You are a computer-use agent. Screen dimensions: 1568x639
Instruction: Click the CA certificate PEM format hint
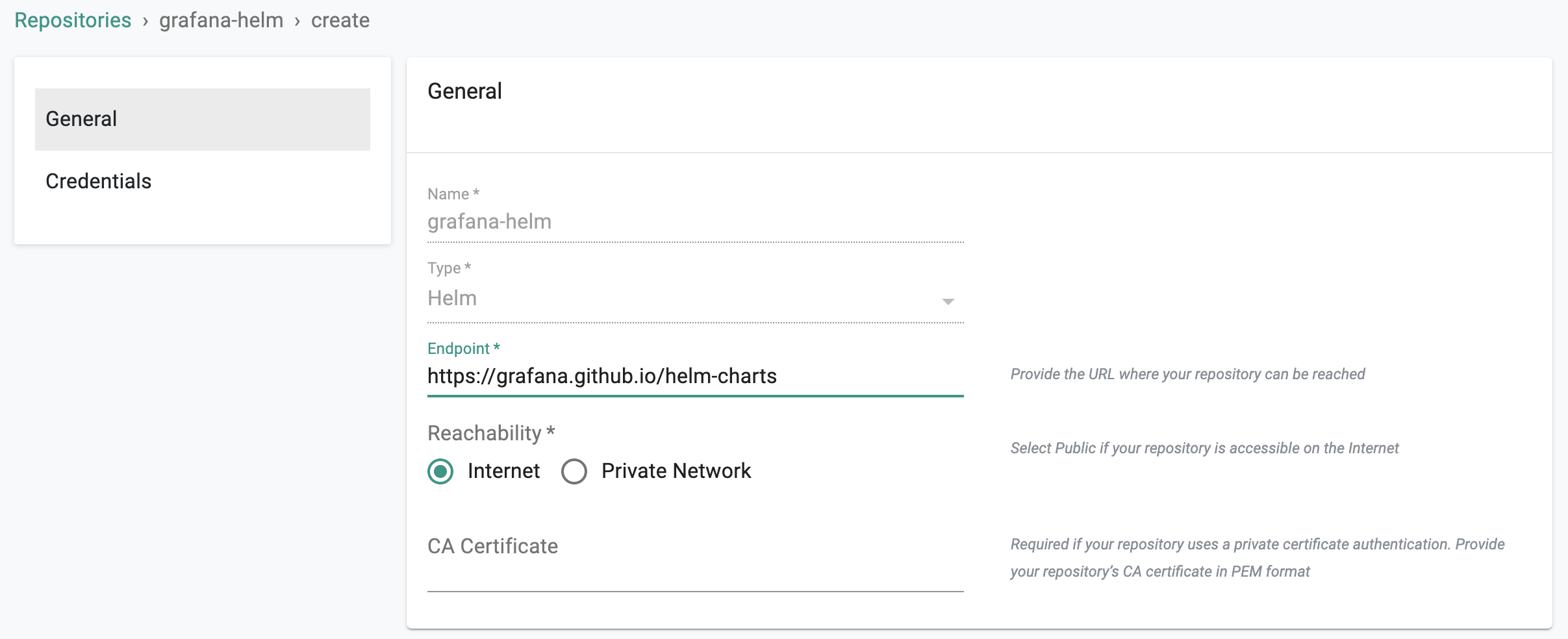pos(1257,558)
